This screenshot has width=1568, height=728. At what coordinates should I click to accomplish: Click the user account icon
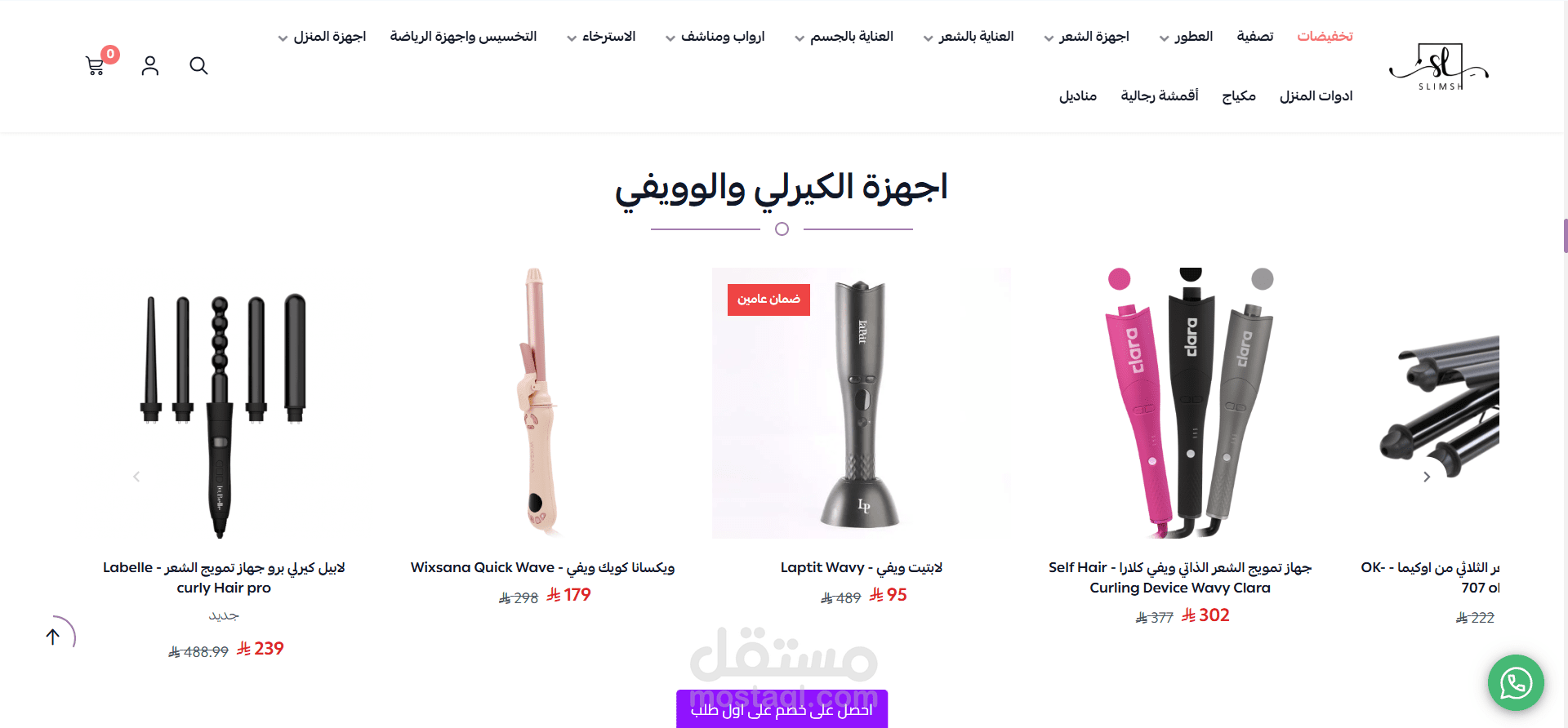click(x=149, y=66)
